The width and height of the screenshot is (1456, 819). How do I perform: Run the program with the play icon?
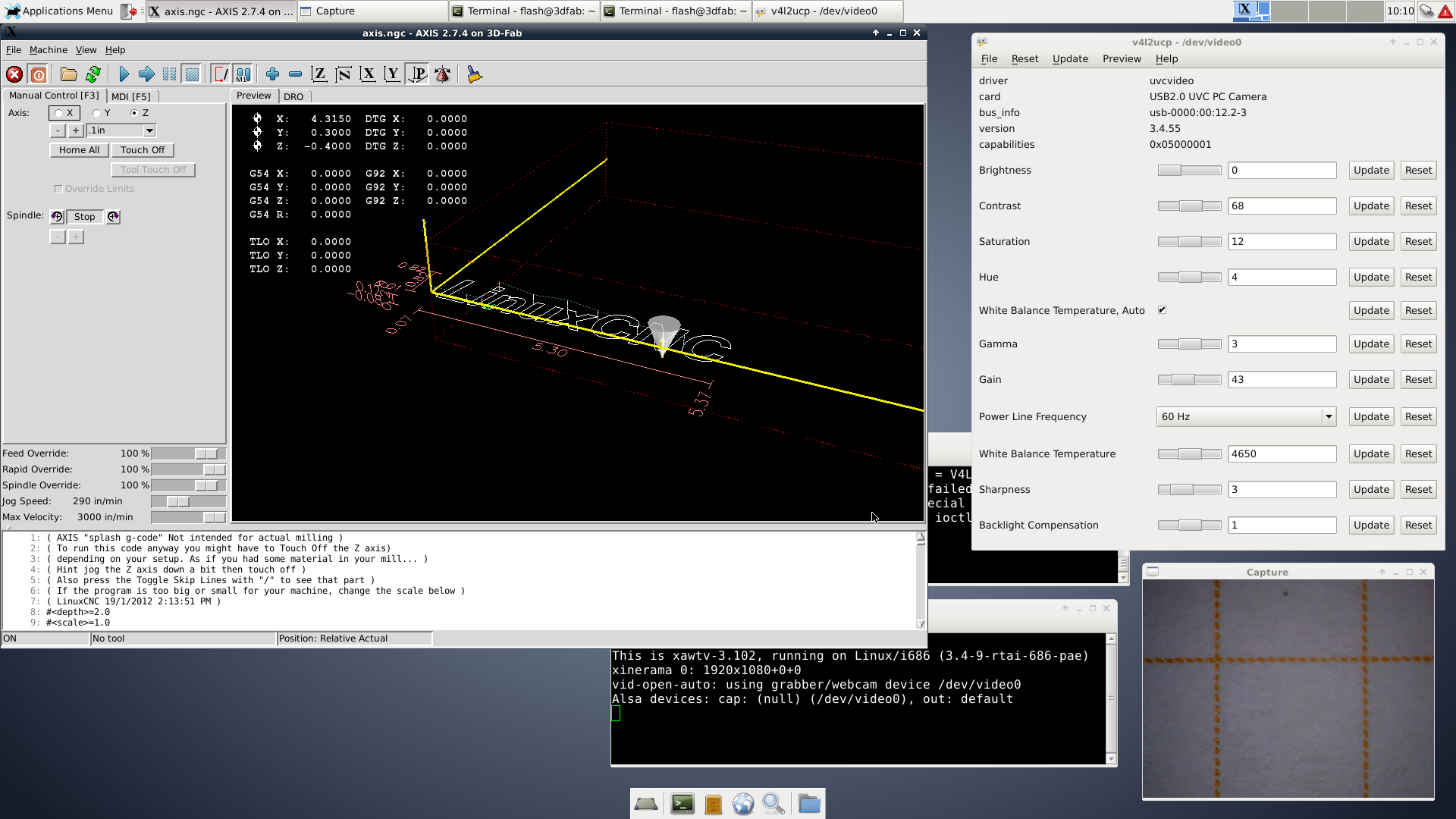124,74
